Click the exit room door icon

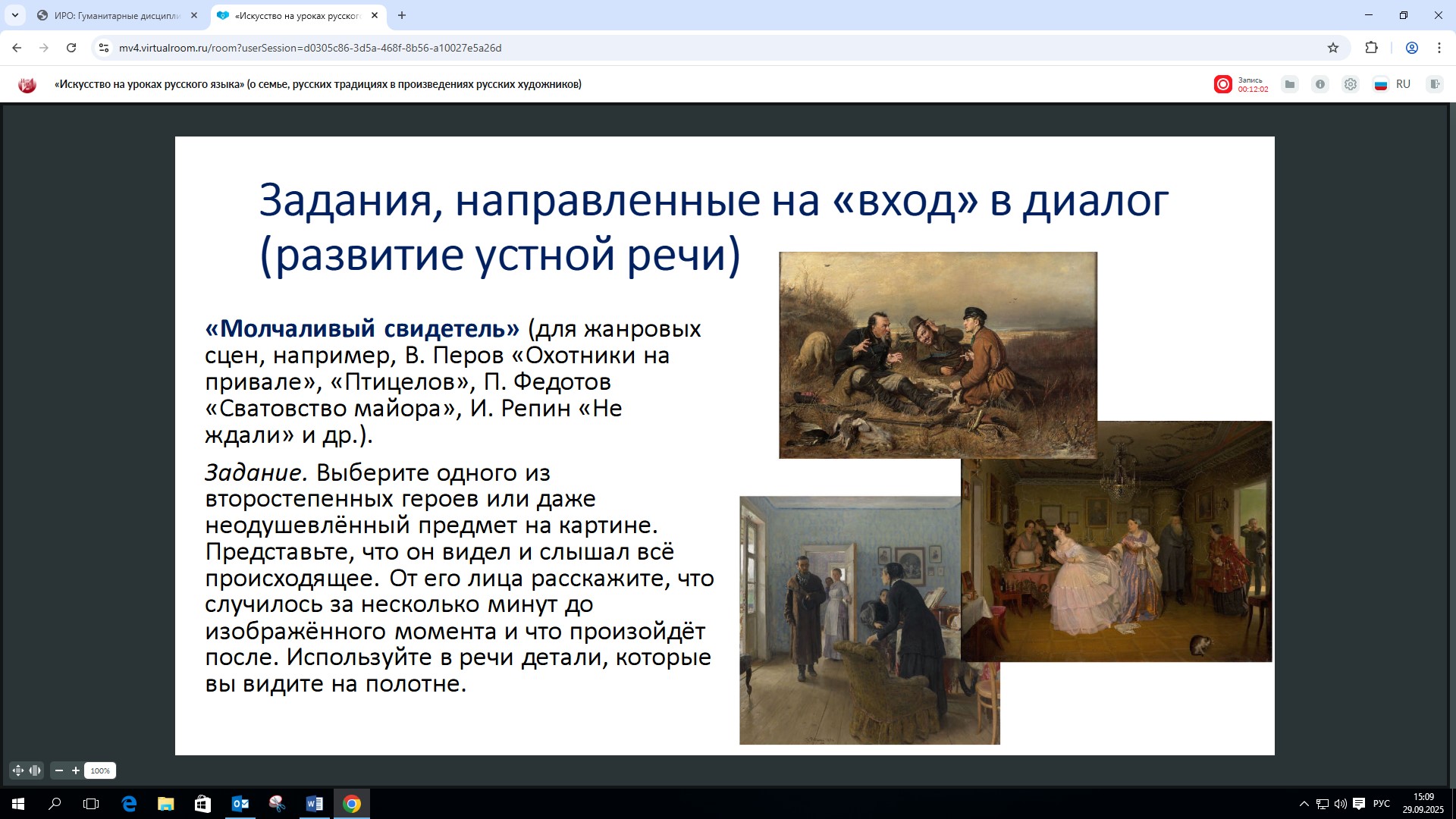1434,84
